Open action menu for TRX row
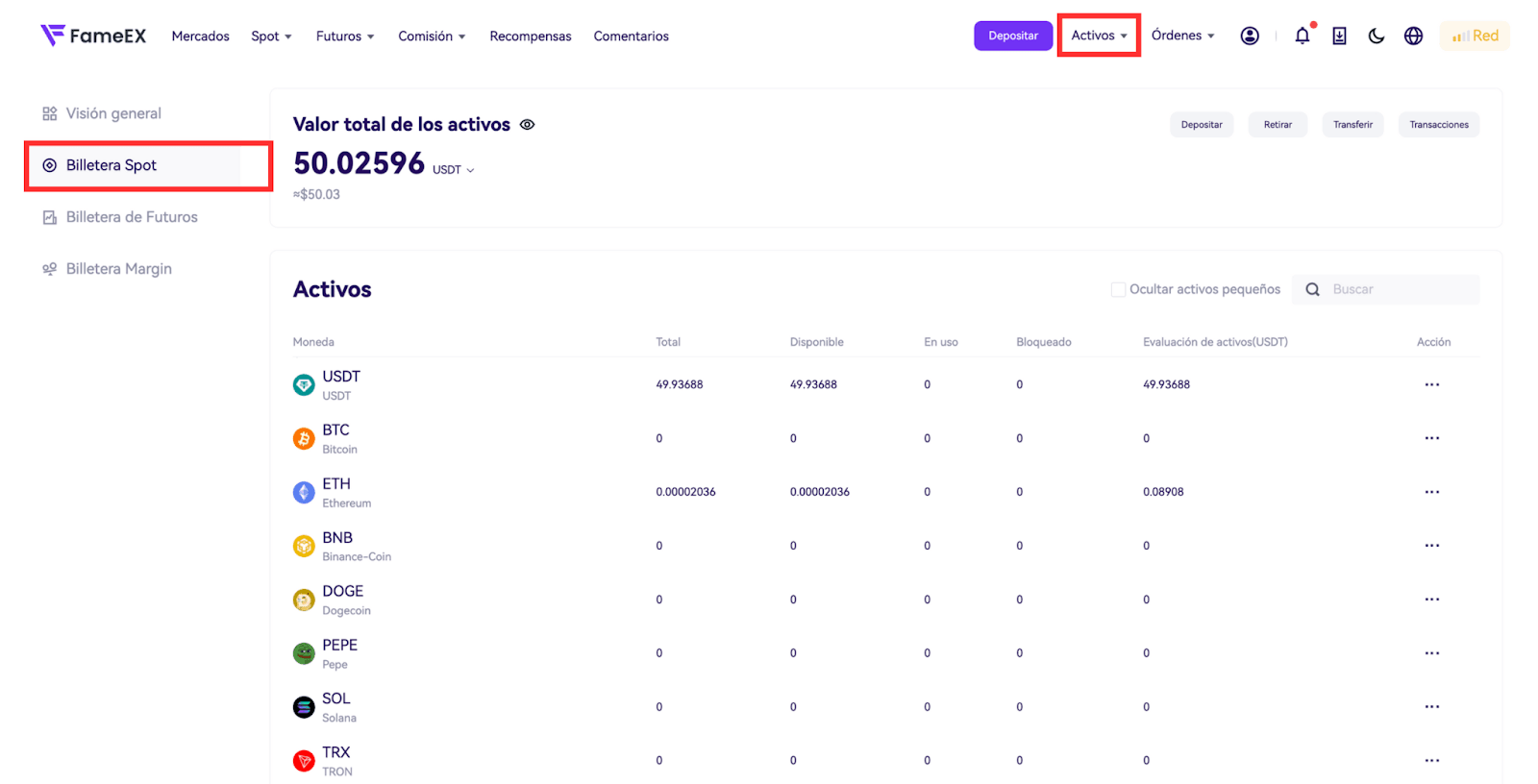This screenshot has height=784, width=1538. coord(1432,760)
